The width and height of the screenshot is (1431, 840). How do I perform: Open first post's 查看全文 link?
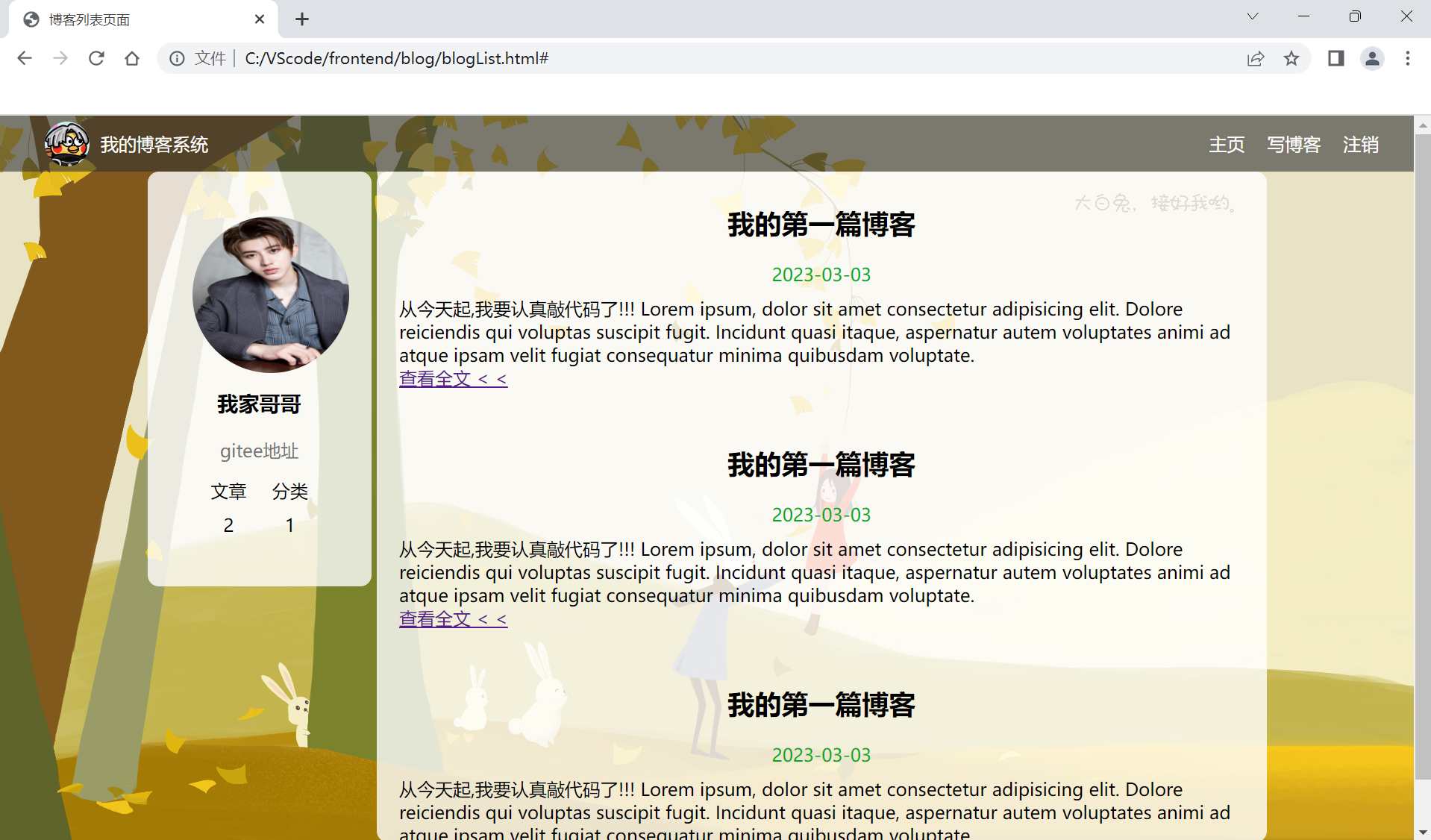(454, 379)
